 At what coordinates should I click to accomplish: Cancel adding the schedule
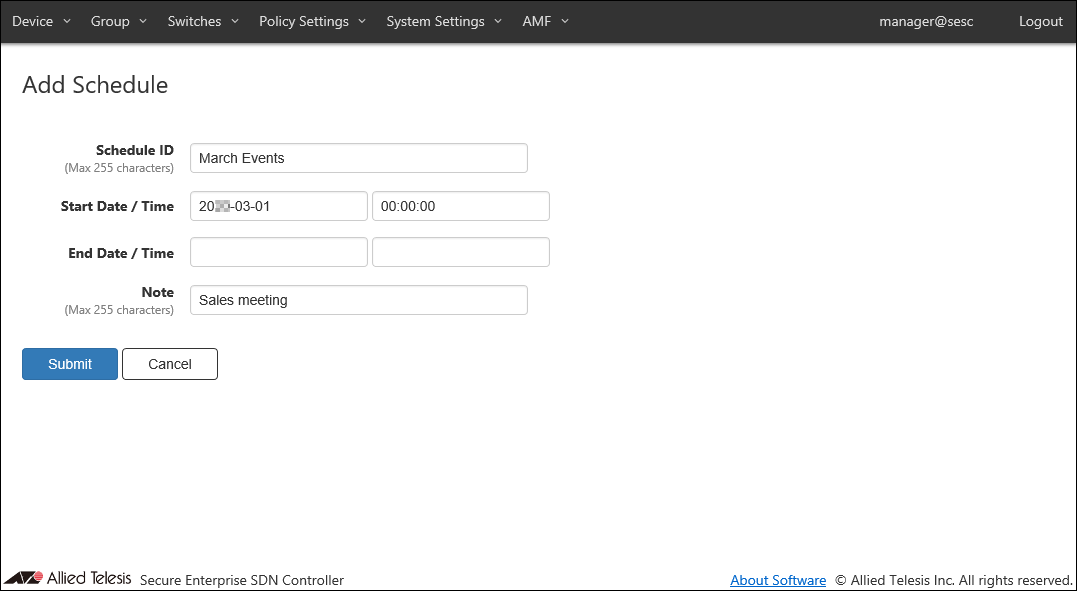pos(170,364)
